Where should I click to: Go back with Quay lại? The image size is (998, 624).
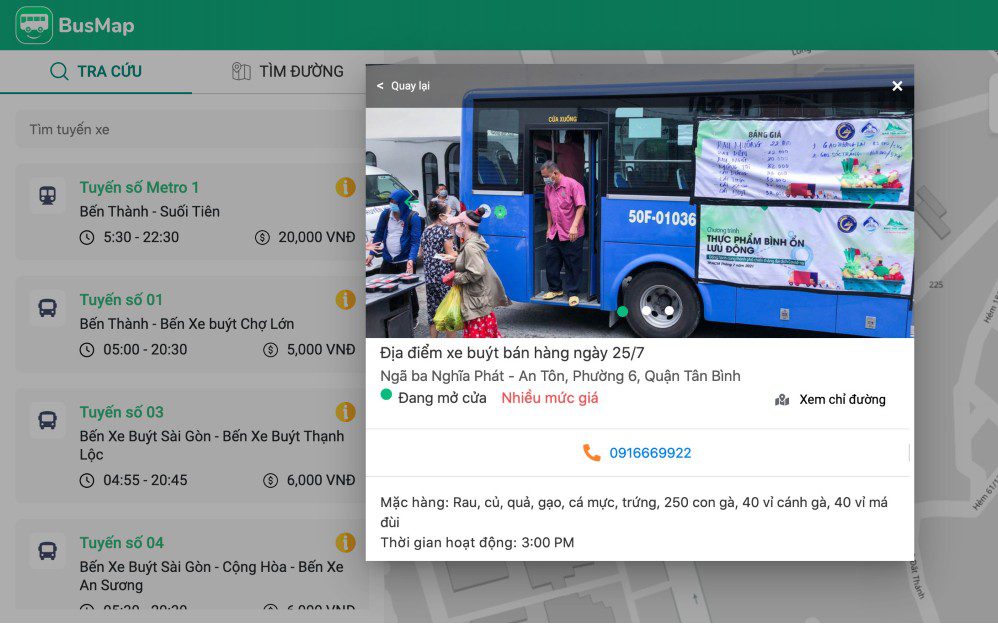click(403, 86)
